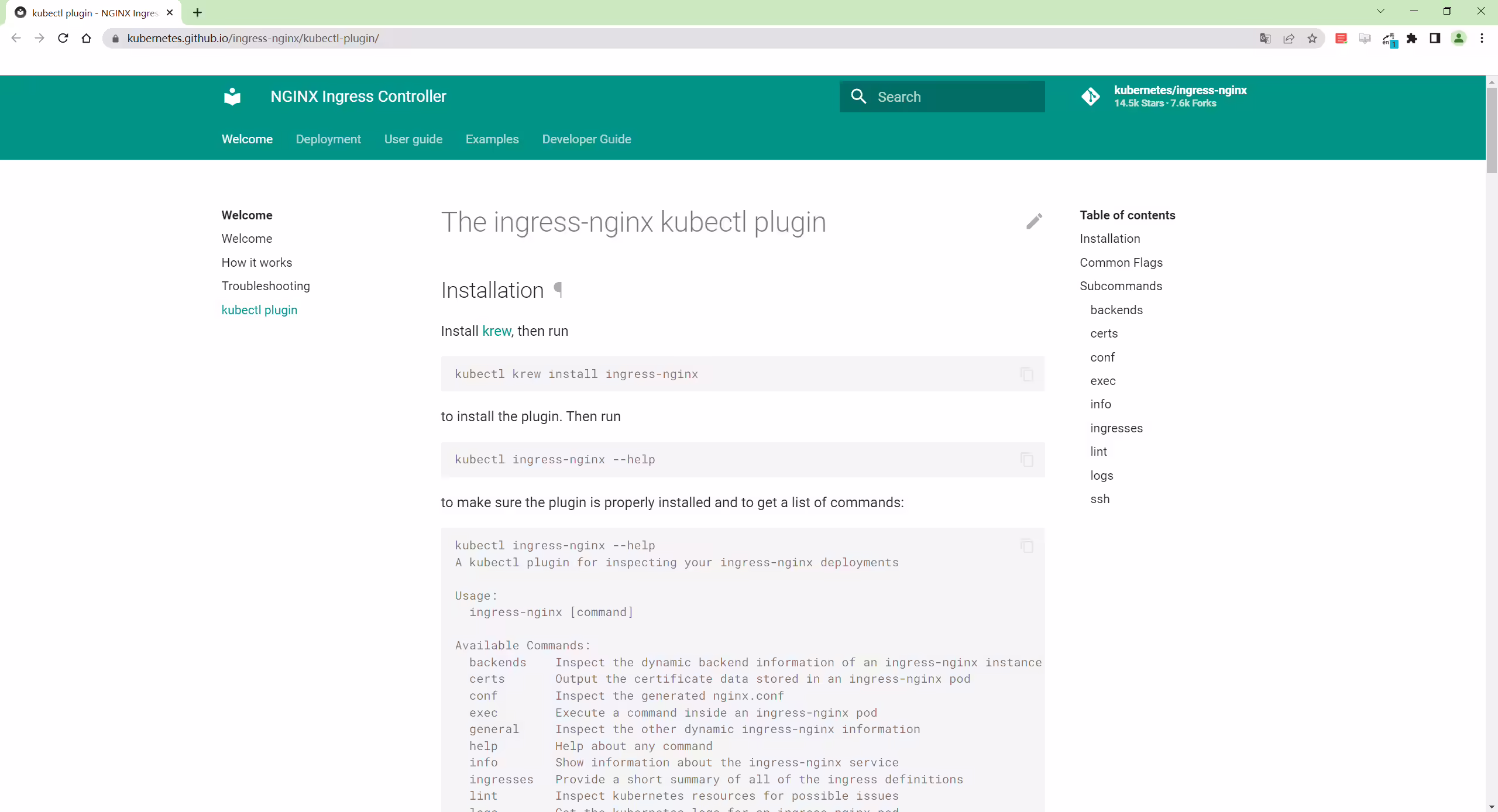Follow the krew link in installation text
The height and width of the screenshot is (812, 1498).
click(496, 331)
